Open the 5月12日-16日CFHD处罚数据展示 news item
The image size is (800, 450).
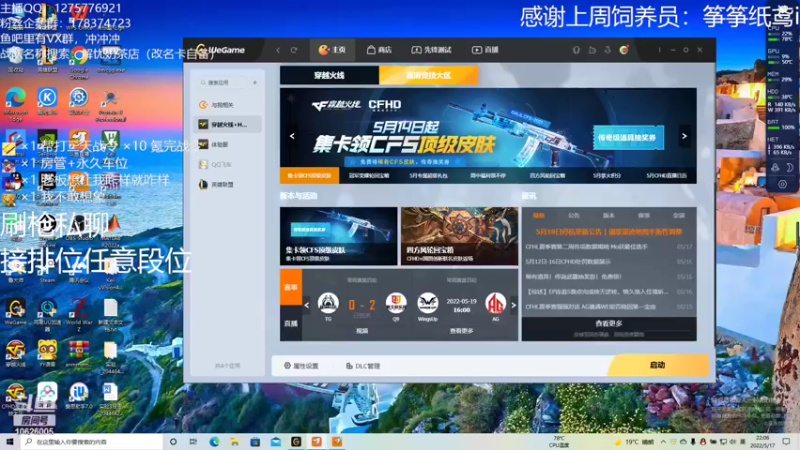[x=609, y=262]
